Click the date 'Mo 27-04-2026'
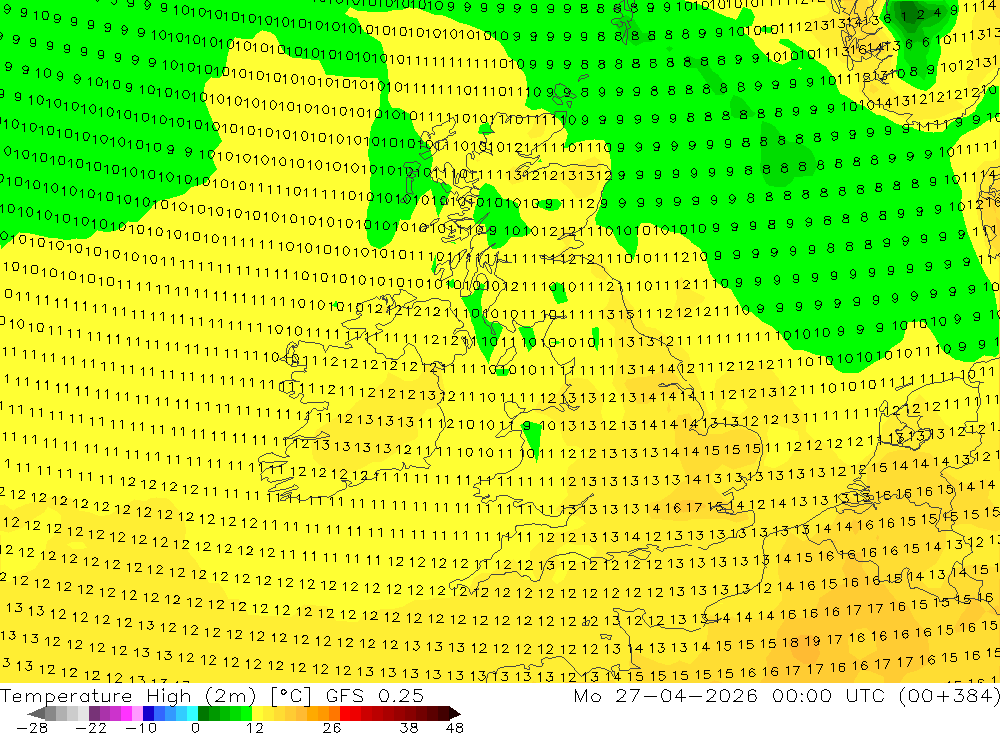Screen dimensions: 1000x733 tap(666, 695)
